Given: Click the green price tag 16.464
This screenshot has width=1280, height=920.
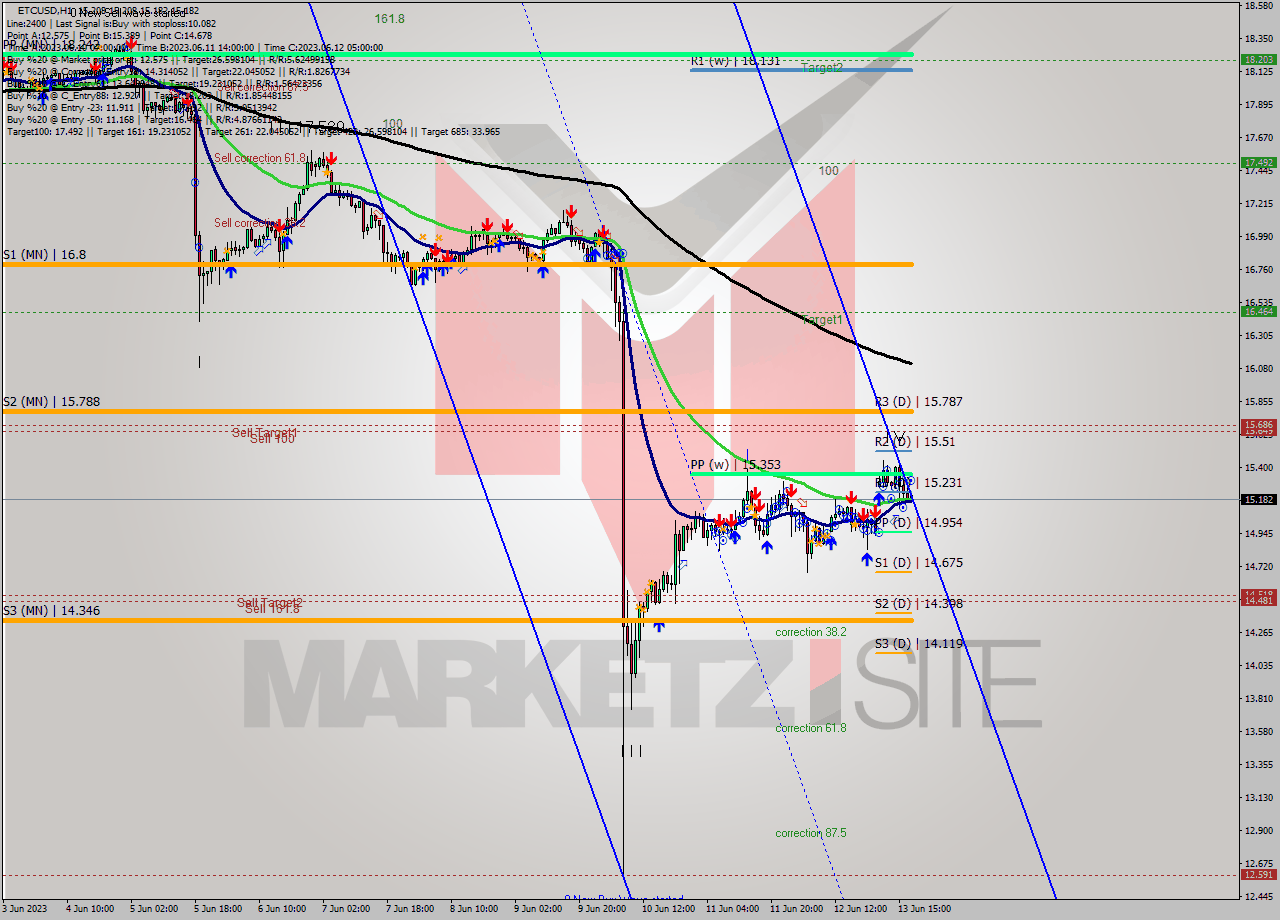Looking at the screenshot, I should (x=1258, y=311).
